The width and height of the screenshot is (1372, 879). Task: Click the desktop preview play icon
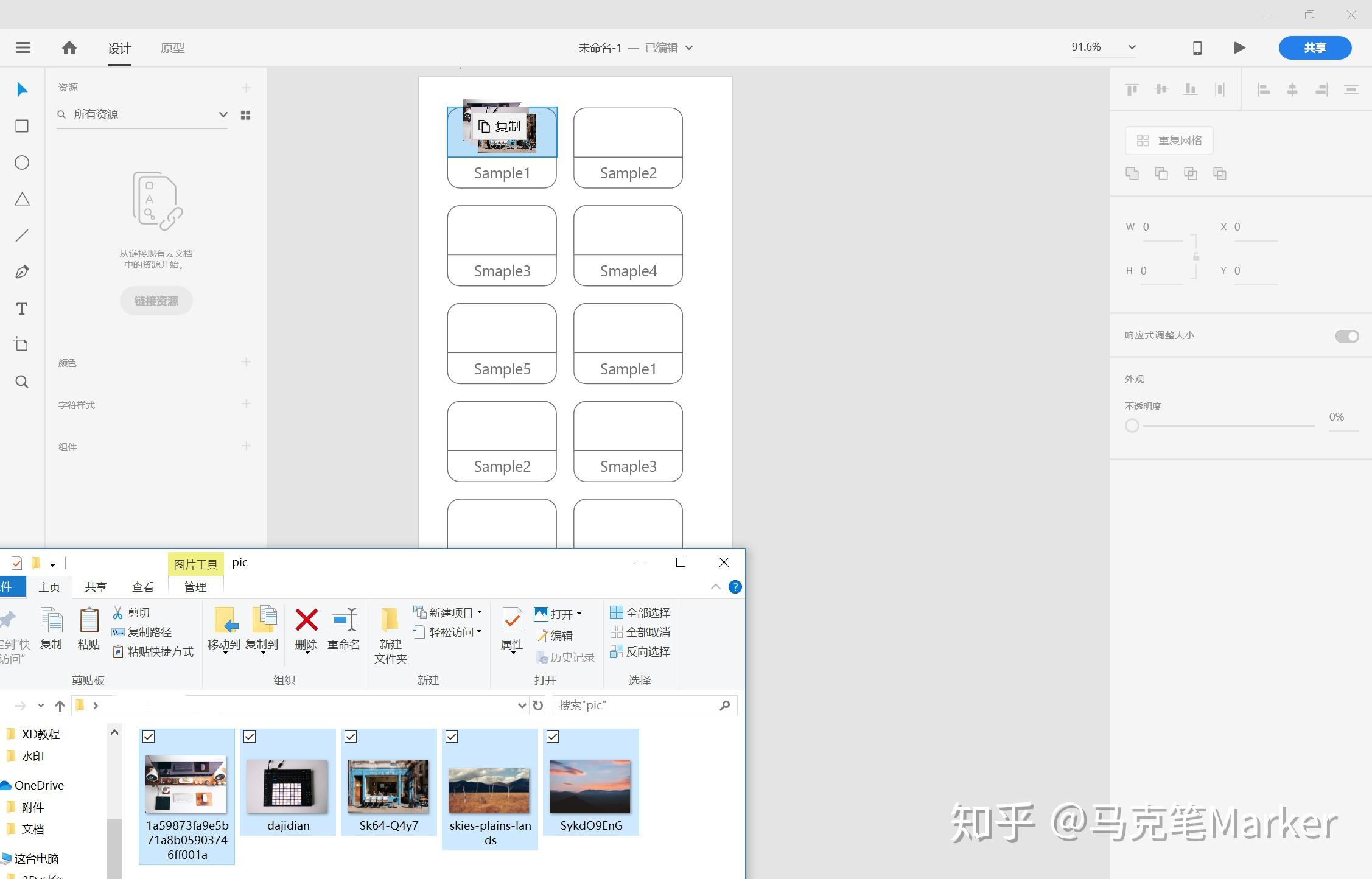point(1239,47)
